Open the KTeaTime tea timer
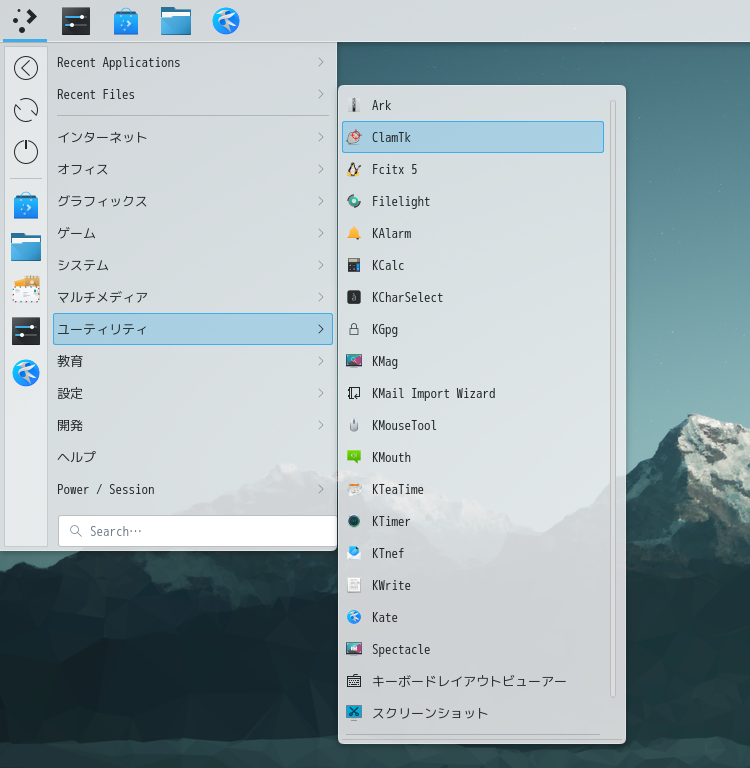 tap(473, 489)
